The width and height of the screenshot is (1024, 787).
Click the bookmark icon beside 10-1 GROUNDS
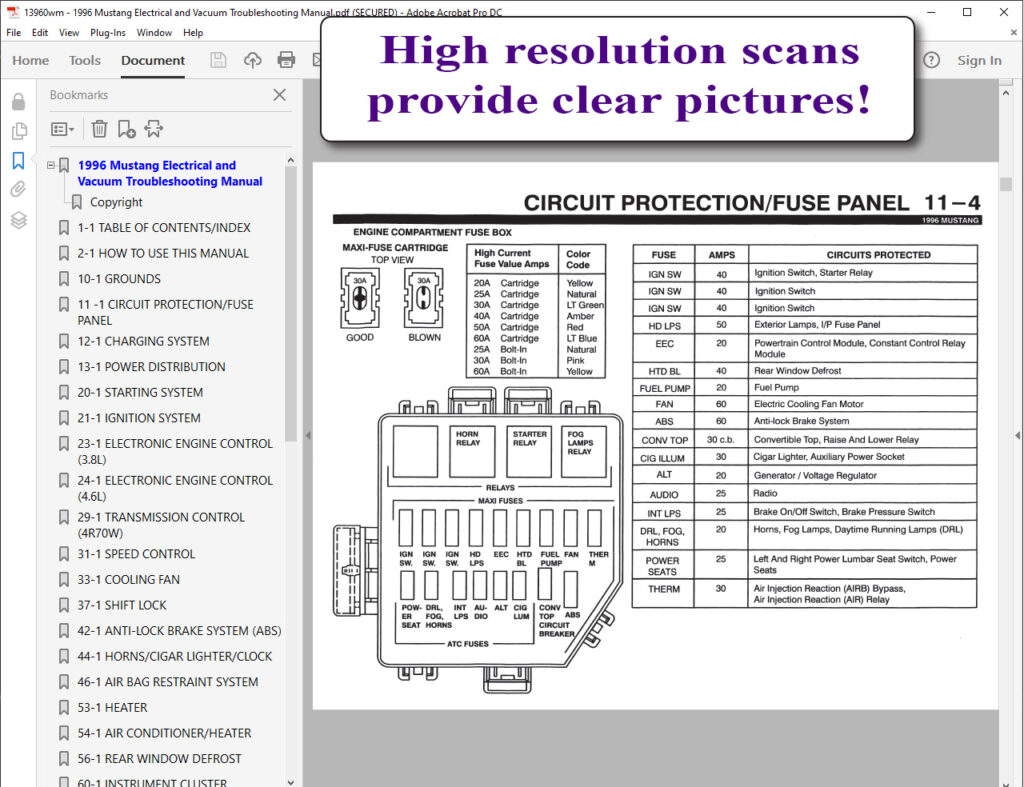click(x=64, y=279)
